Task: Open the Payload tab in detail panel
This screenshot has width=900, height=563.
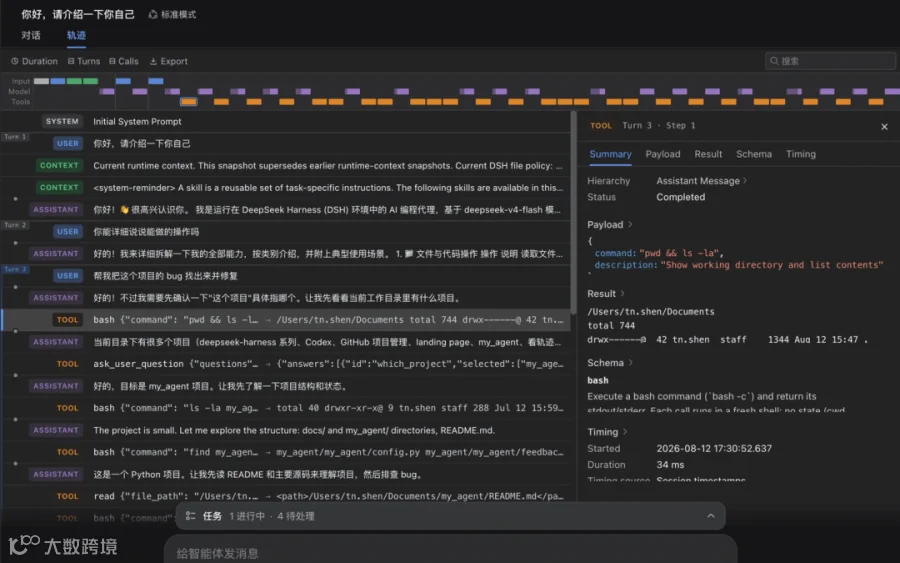Action: point(662,154)
